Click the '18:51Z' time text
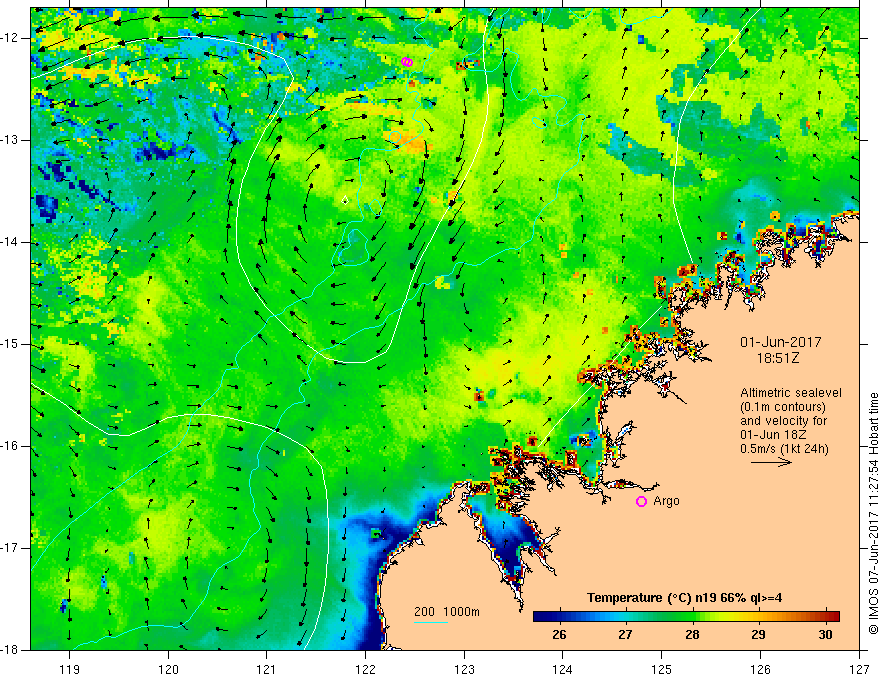Screen dimensions: 880x680 [778, 358]
